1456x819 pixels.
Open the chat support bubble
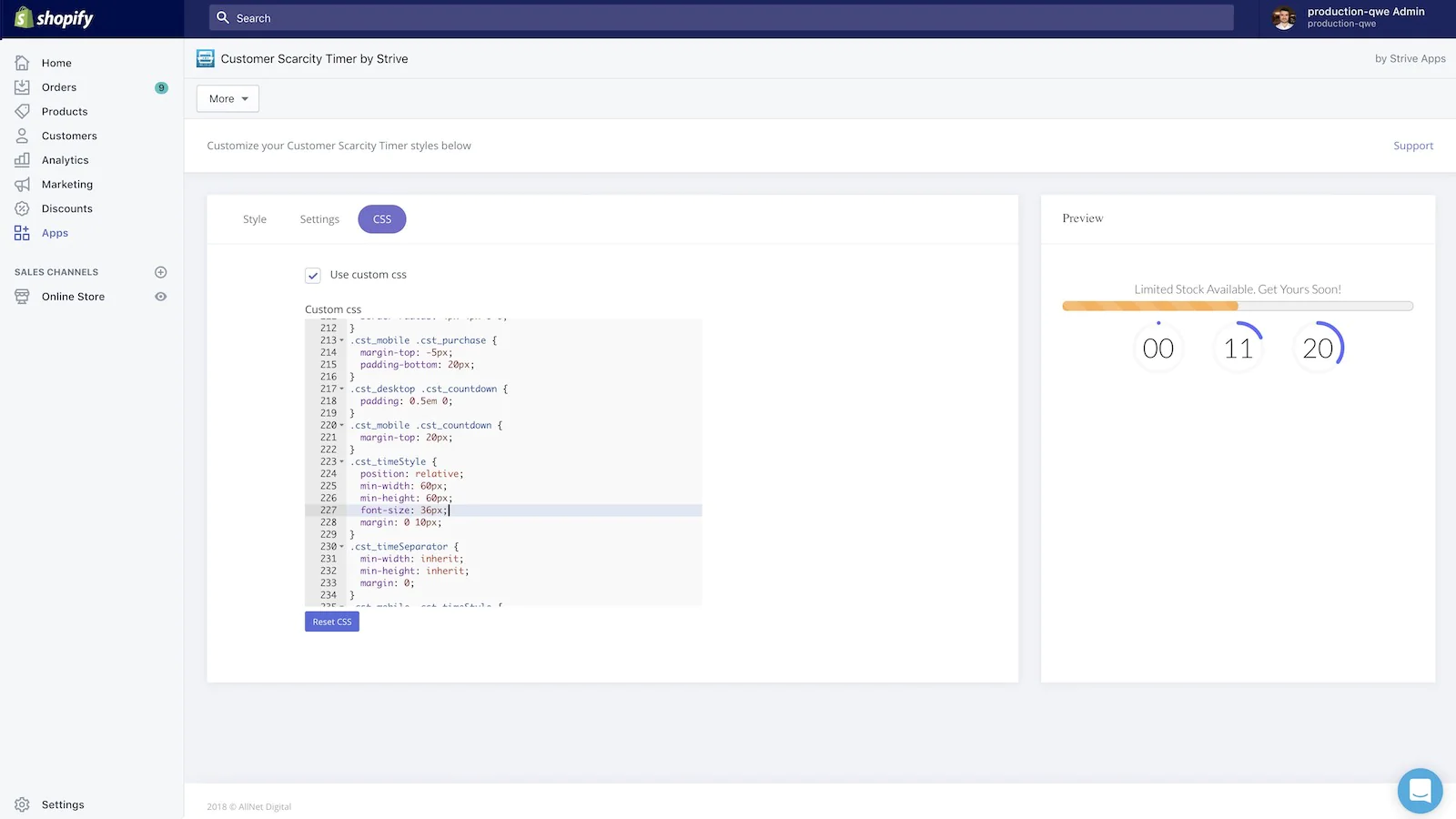tap(1421, 791)
